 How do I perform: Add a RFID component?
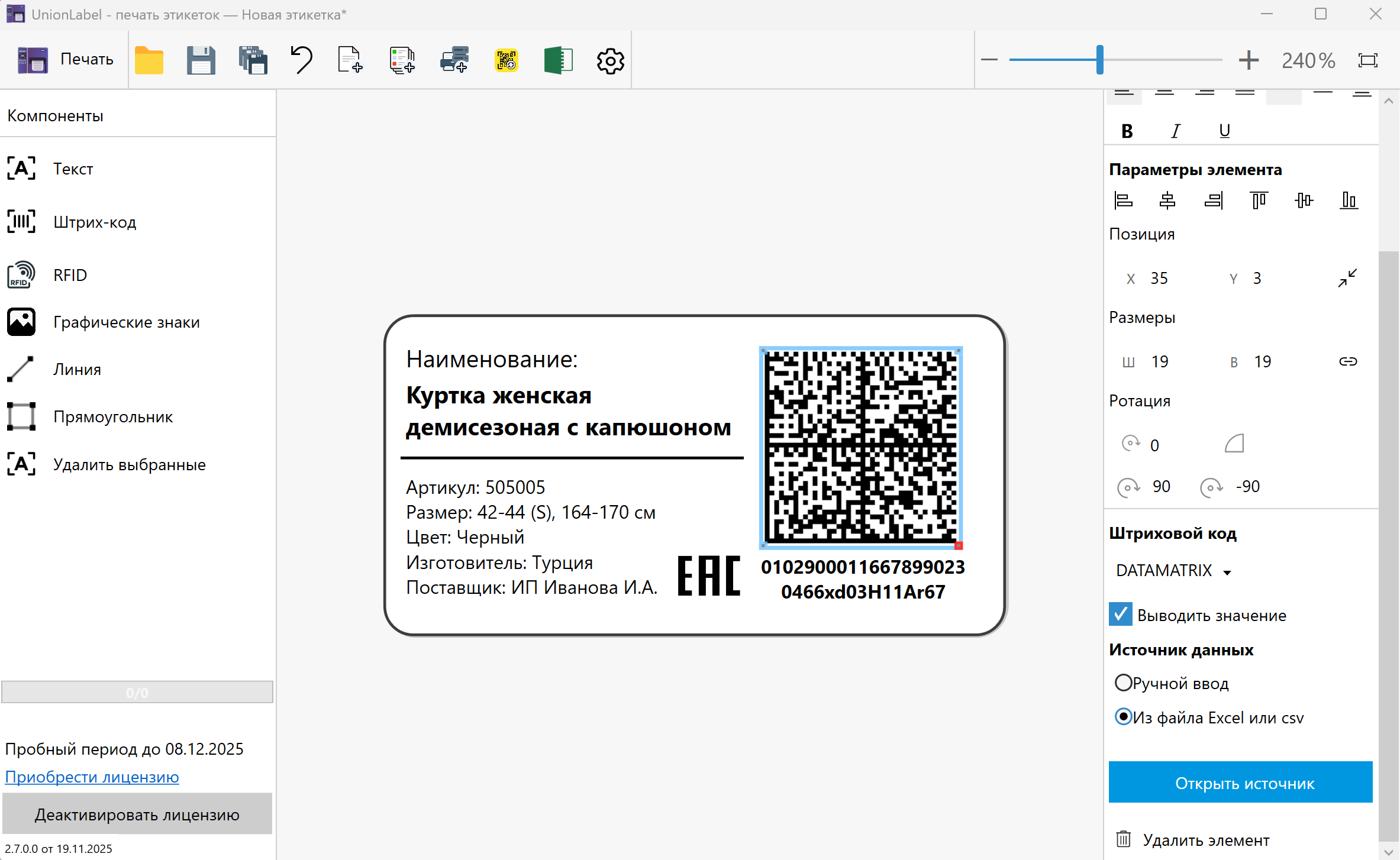tap(70, 275)
